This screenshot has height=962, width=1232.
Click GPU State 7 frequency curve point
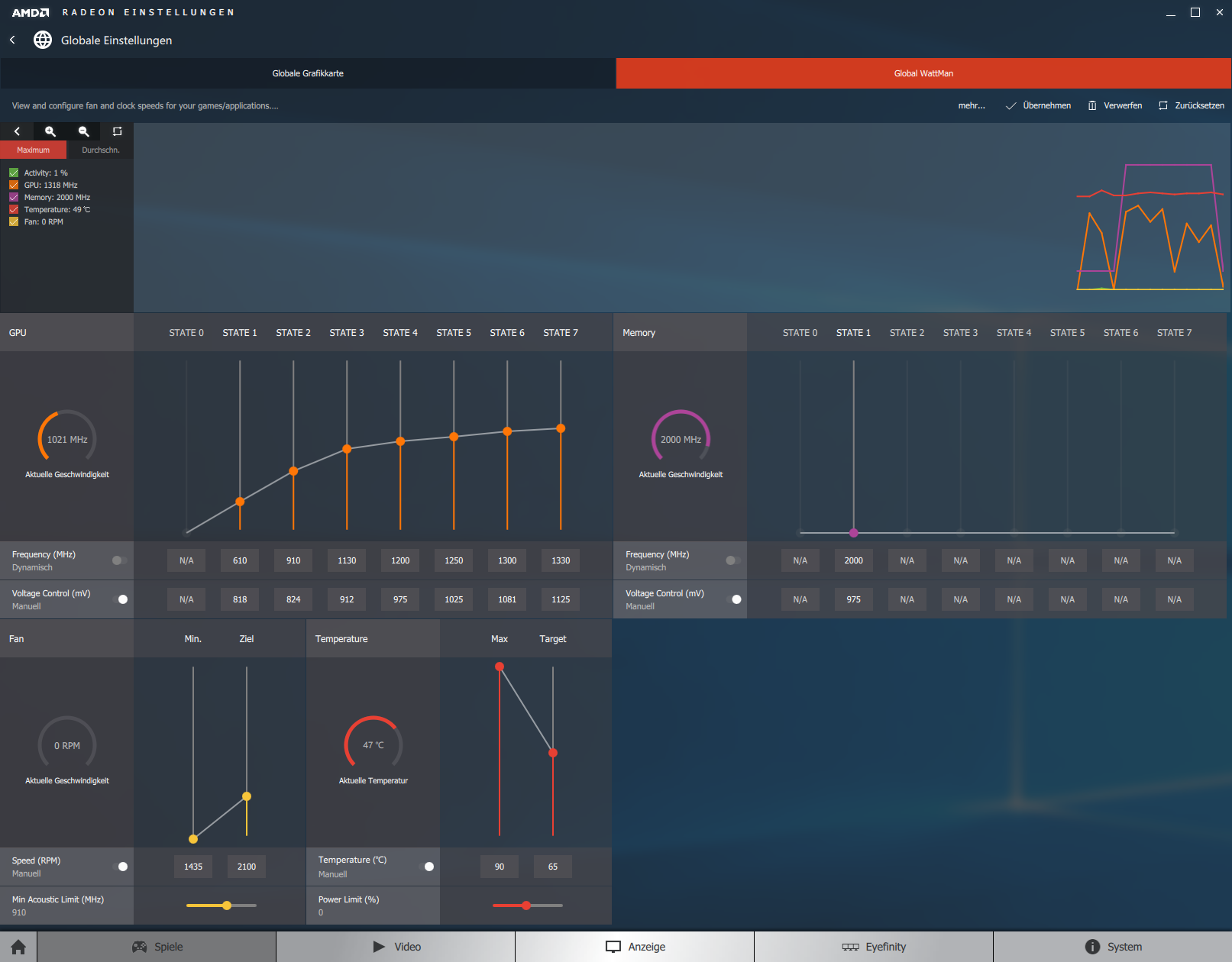(x=561, y=428)
